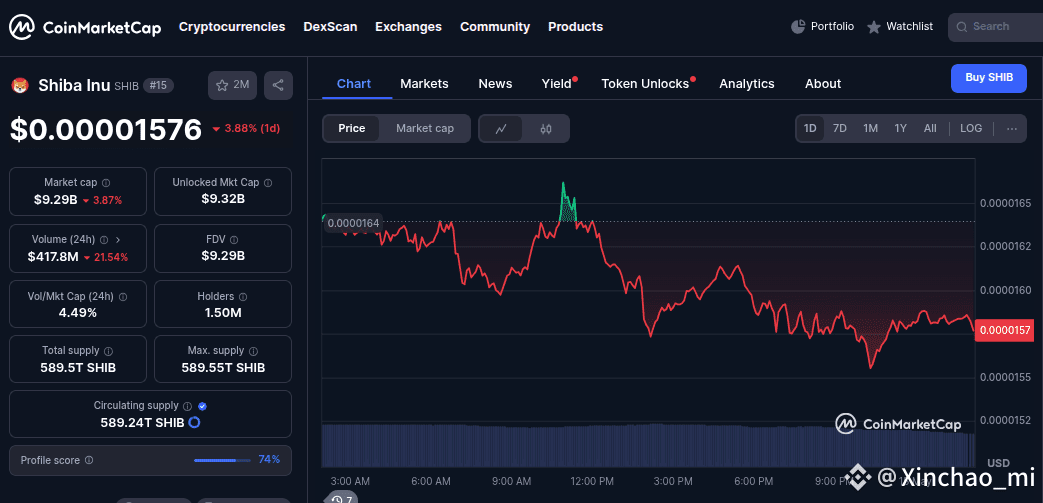Click the verified checkmark badge by Circulating supply

(x=203, y=406)
